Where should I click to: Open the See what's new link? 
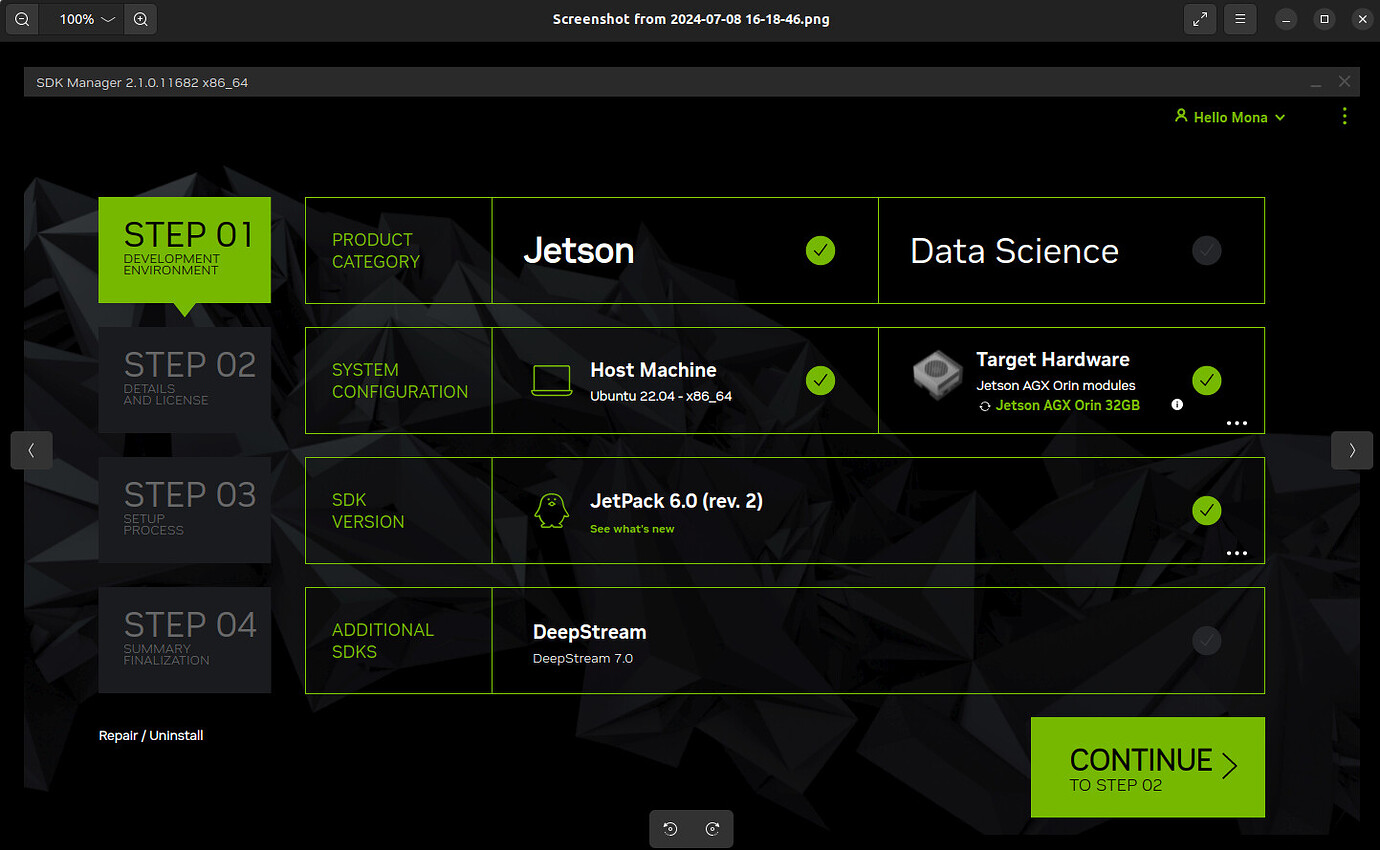pyautogui.click(x=632, y=528)
